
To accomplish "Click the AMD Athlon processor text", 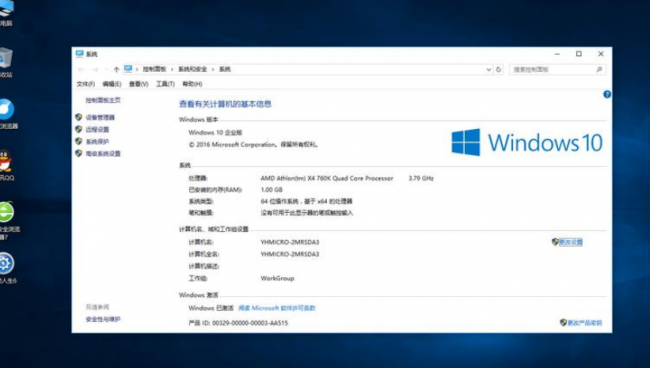I will click(x=327, y=178).
